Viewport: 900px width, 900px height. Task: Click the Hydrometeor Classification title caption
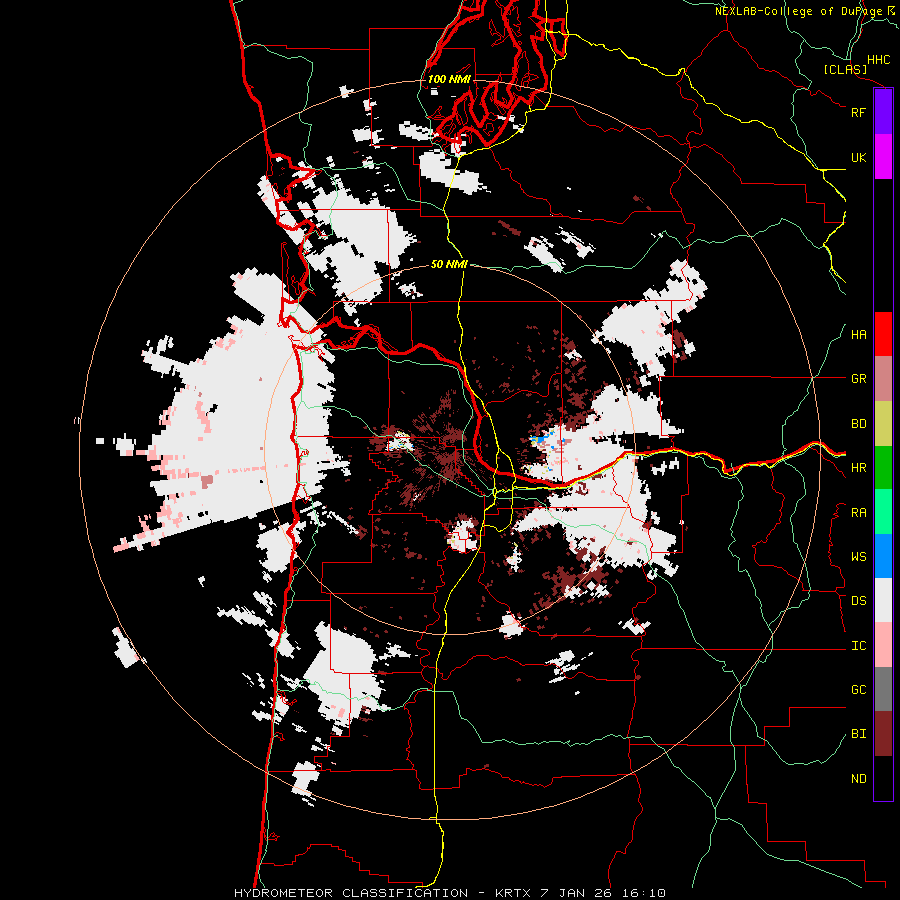(x=449, y=893)
